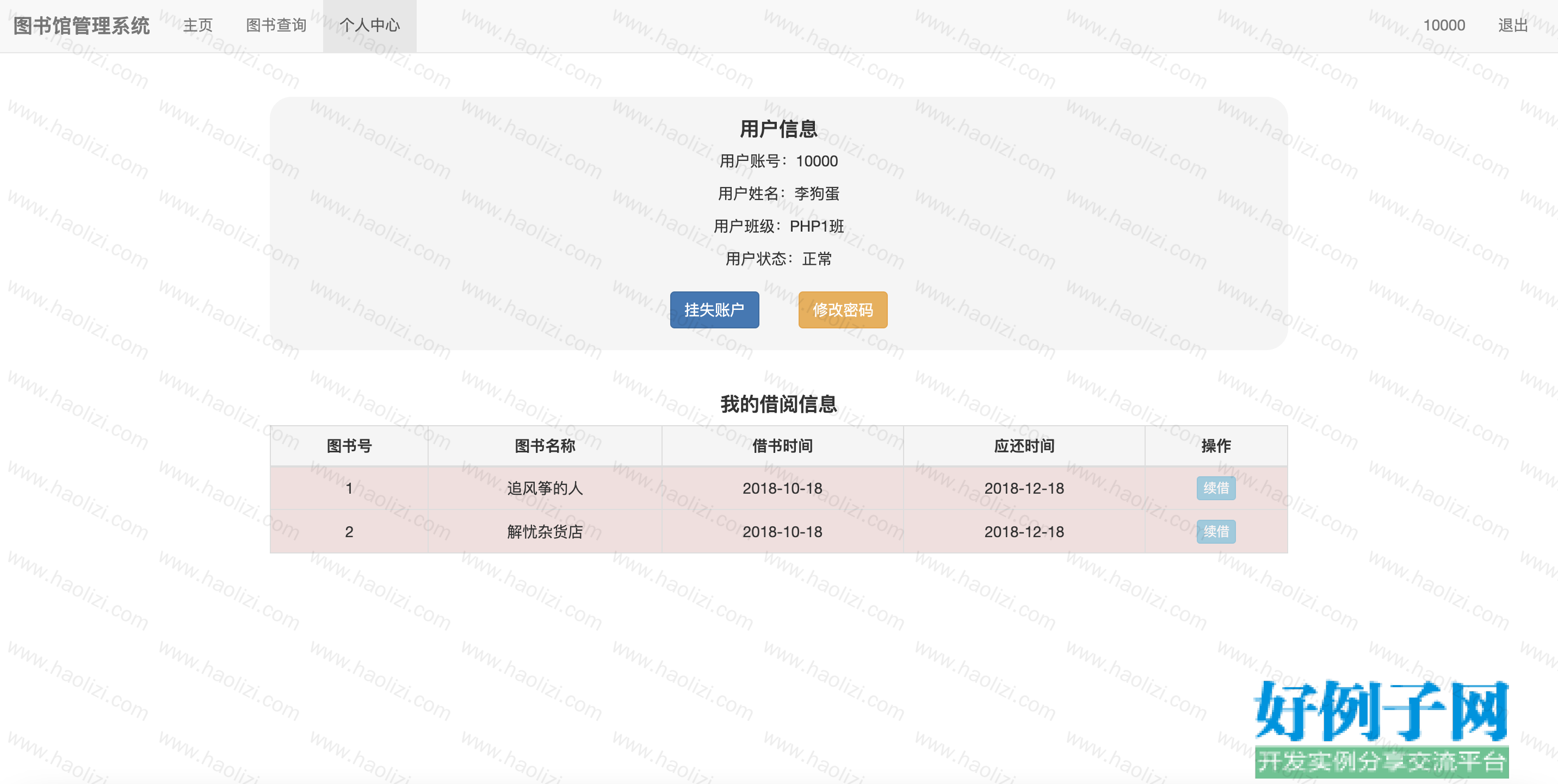Click the 用户信息 heading

point(778,129)
